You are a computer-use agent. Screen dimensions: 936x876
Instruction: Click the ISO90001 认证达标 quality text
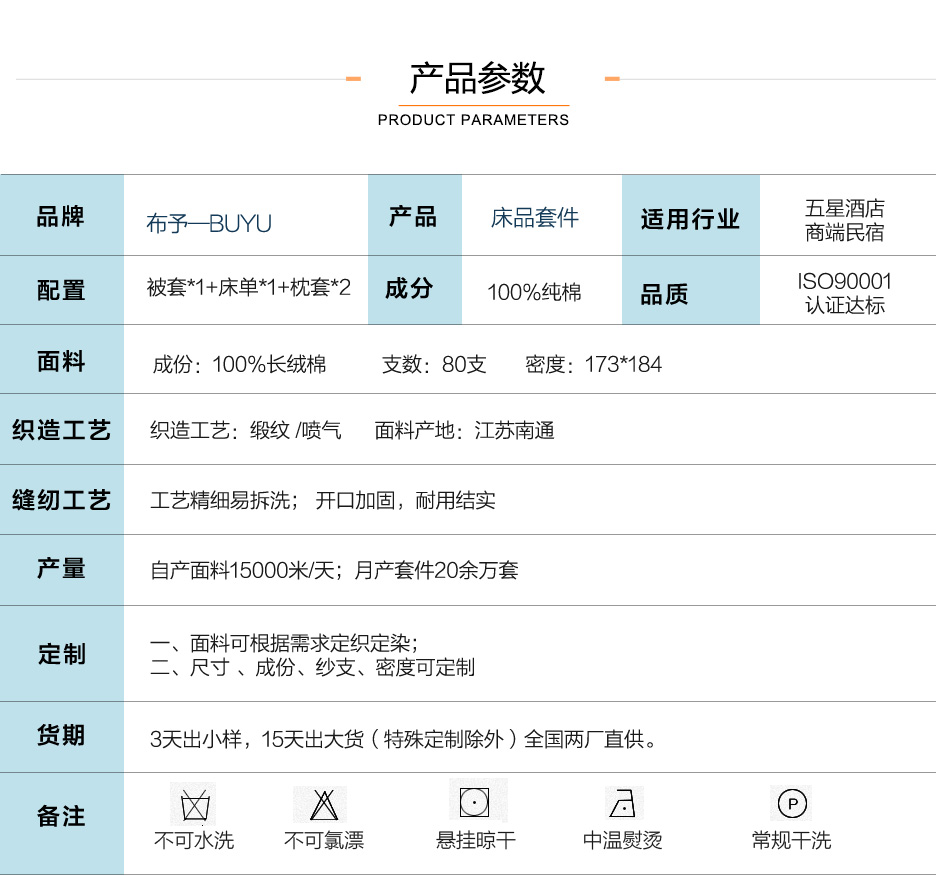(x=845, y=293)
